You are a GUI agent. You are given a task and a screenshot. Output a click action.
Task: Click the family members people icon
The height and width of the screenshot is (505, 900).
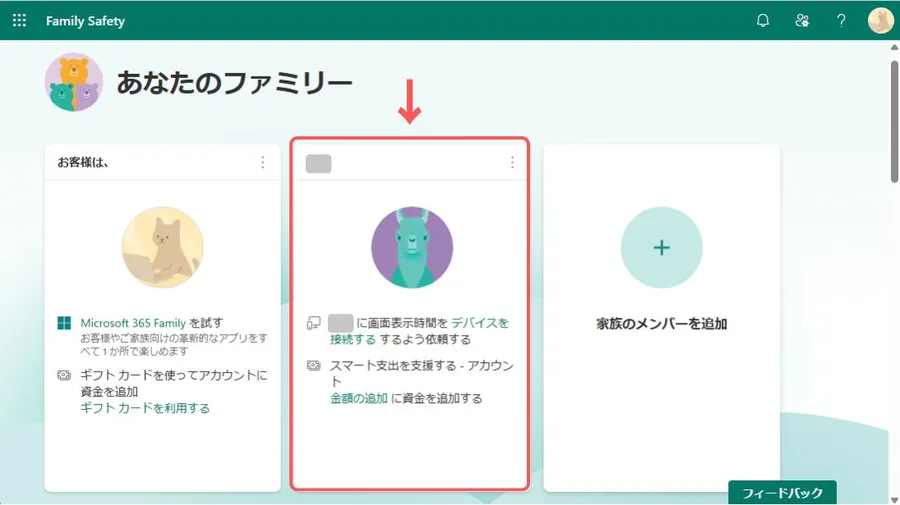click(x=802, y=20)
